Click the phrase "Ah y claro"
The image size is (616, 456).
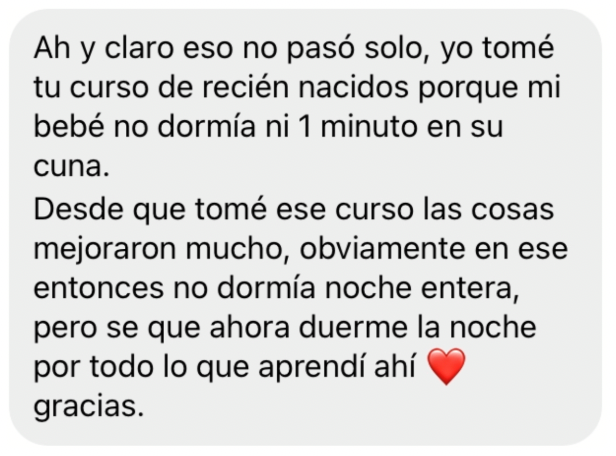104,49
